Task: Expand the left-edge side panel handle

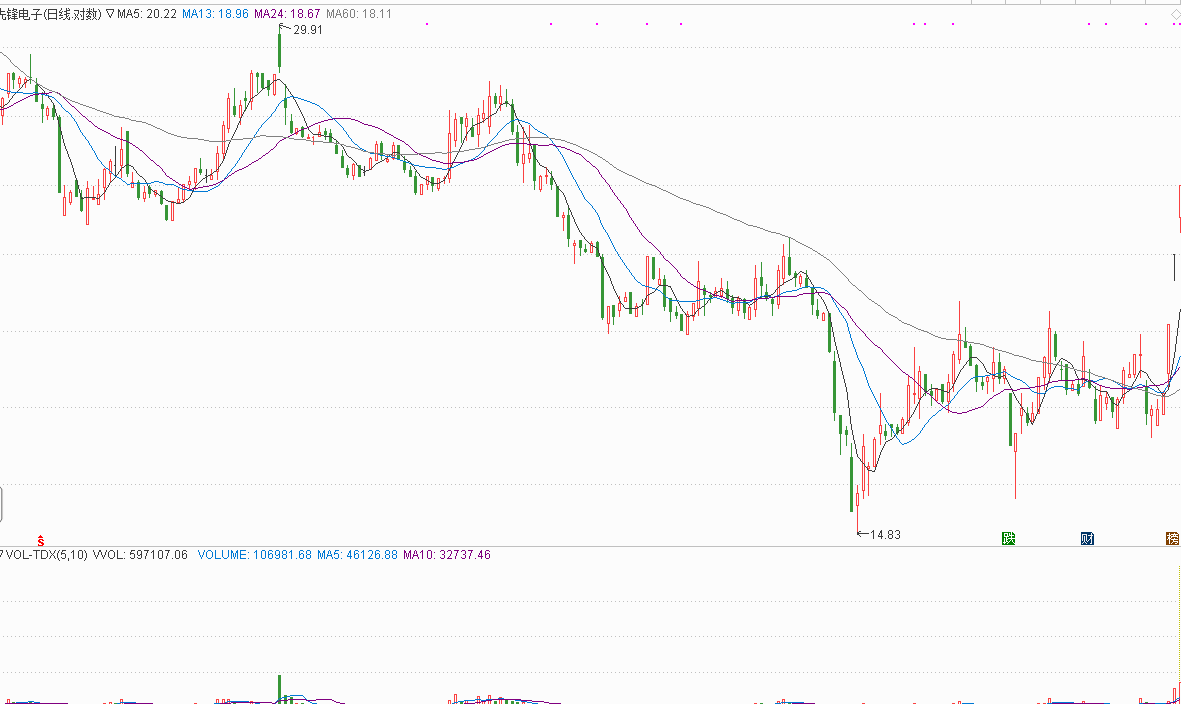Action: [1, 503]
